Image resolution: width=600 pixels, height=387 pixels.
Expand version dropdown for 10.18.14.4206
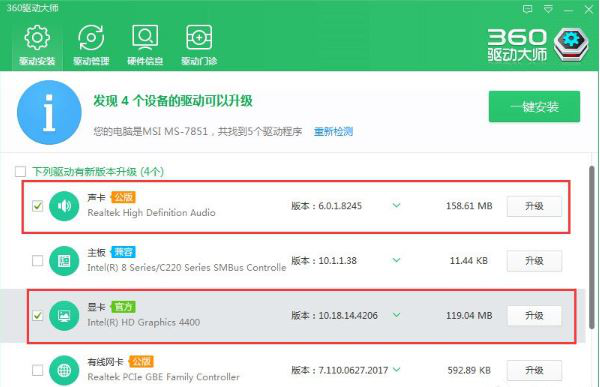click(x=396, y=315)
